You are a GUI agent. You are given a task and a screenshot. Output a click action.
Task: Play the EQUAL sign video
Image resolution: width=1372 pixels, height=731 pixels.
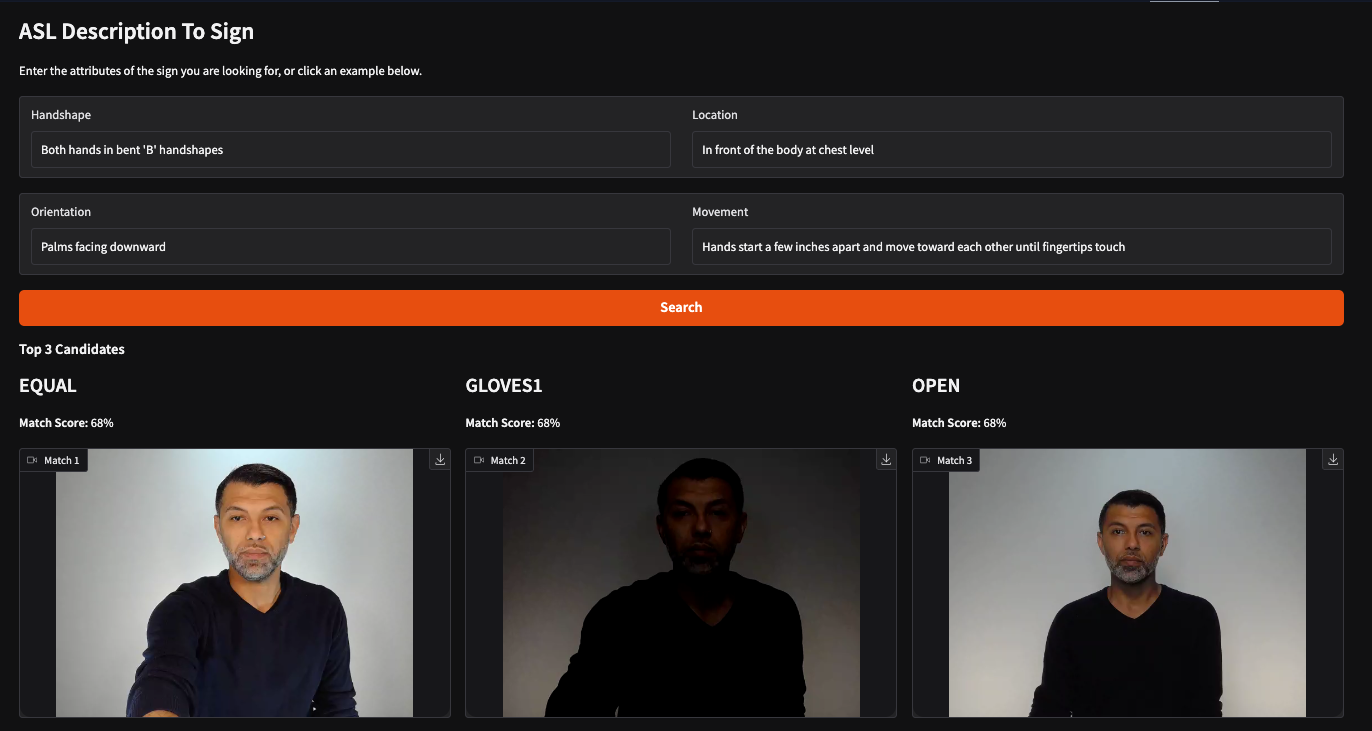tap(234, 590)
